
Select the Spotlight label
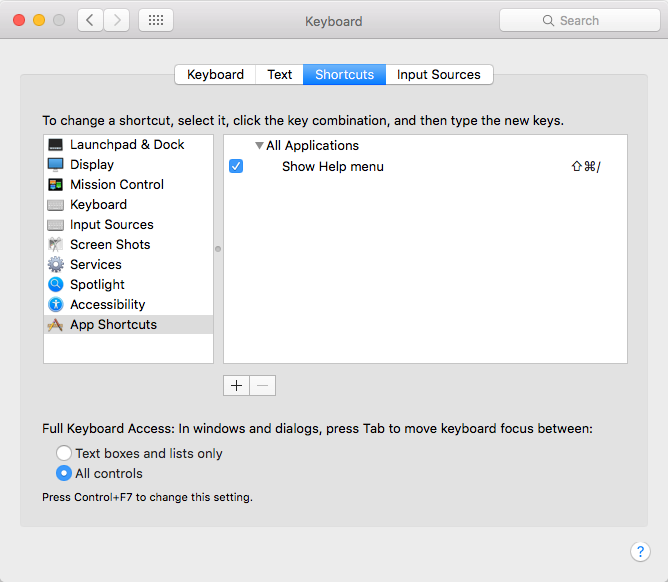click(x=97, y=285)
